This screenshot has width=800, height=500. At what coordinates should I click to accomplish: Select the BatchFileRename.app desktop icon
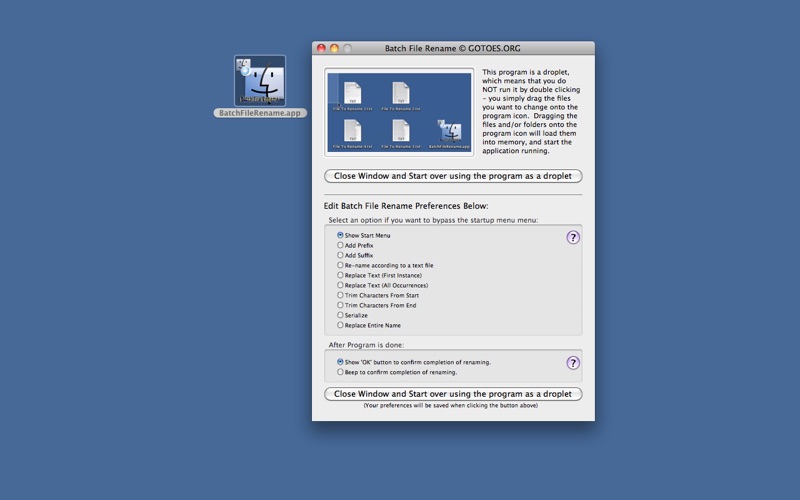tap(260, 81)
